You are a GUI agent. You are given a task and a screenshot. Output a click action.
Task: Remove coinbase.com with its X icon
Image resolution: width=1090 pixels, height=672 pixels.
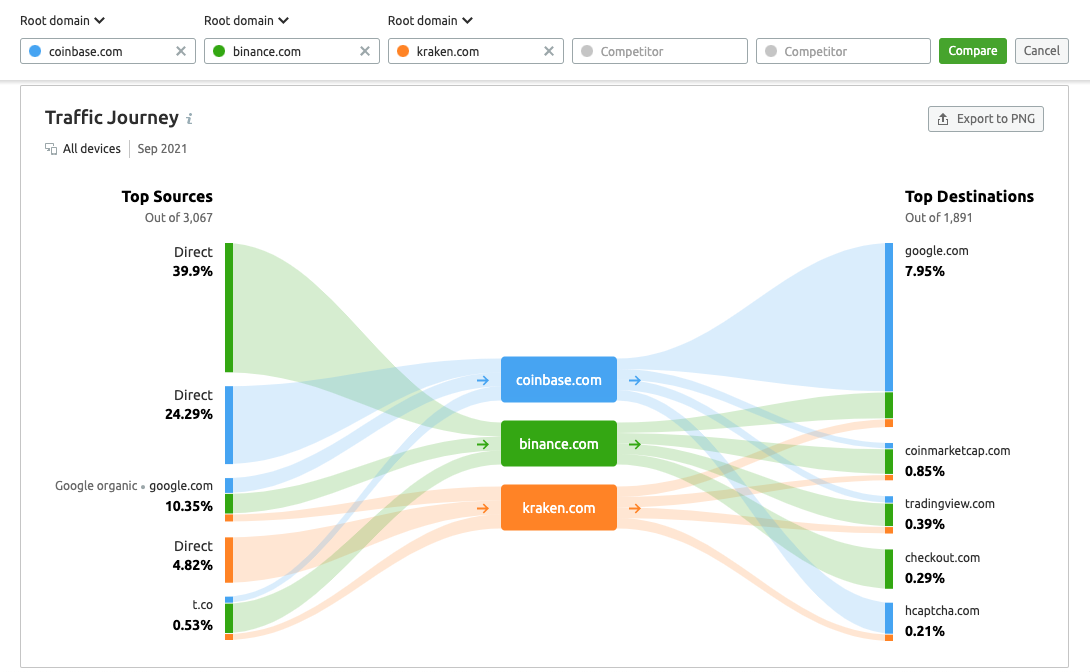coord(181,51)
